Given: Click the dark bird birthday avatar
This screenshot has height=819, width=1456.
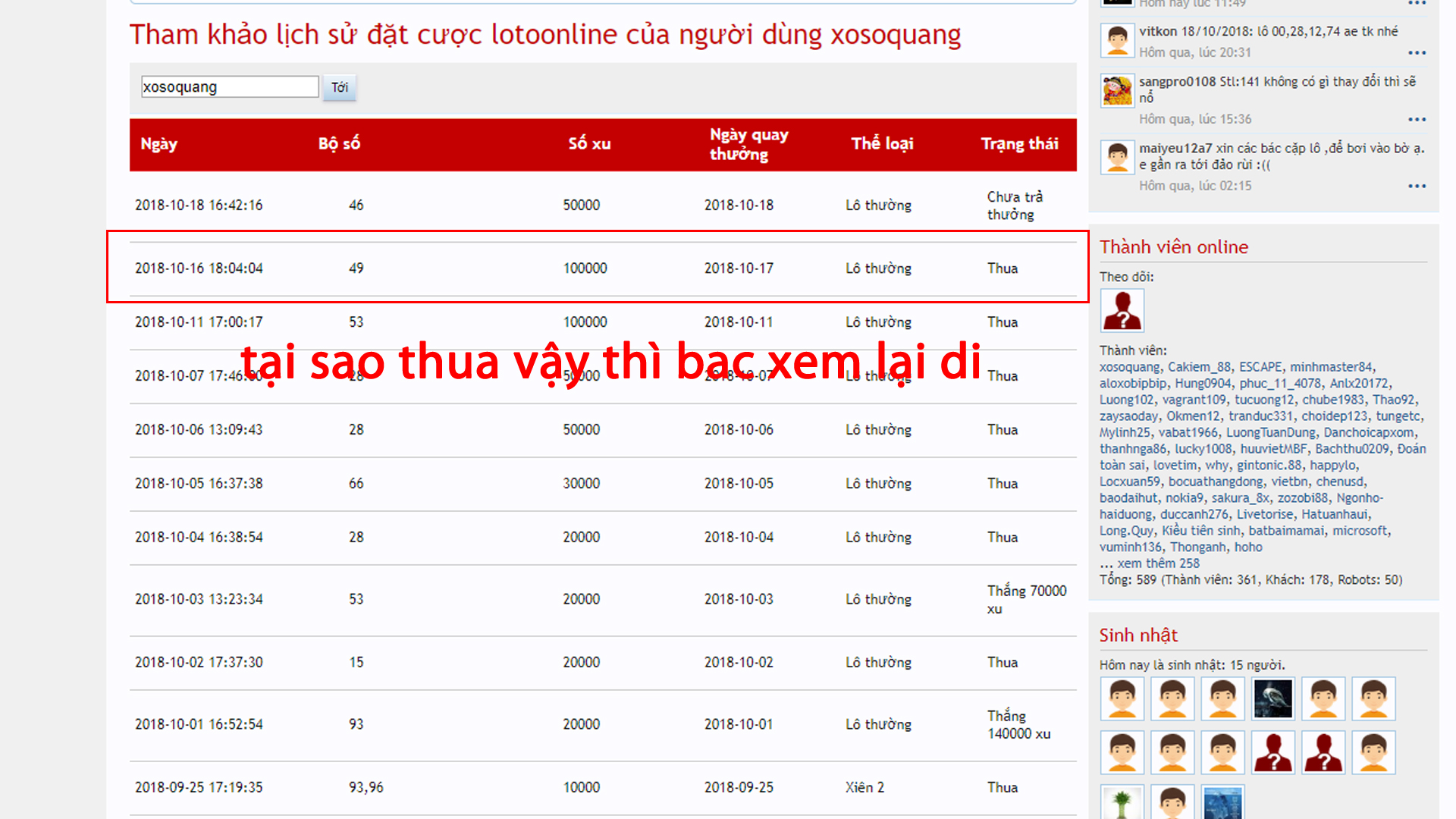Looking at the screenshot, I should 1272,698.
